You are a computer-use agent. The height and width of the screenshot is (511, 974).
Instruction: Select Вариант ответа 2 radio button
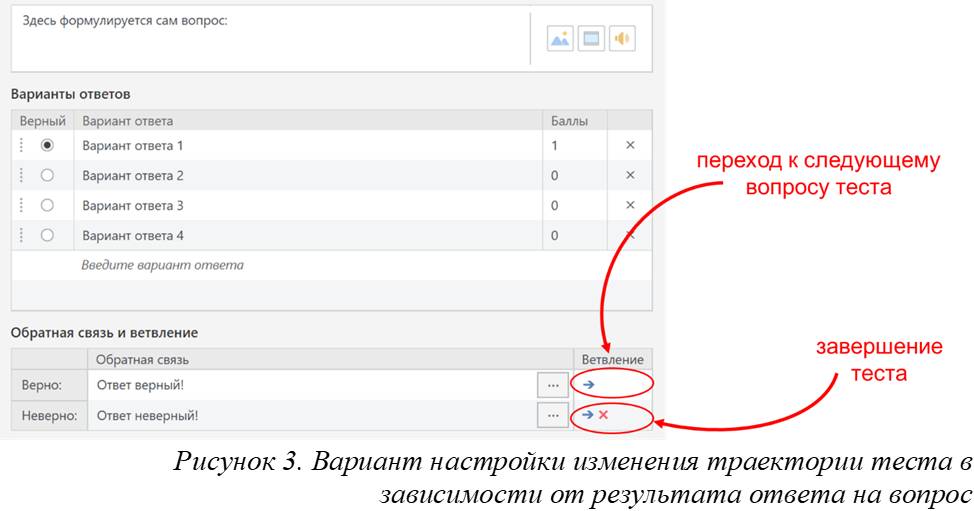47,176
